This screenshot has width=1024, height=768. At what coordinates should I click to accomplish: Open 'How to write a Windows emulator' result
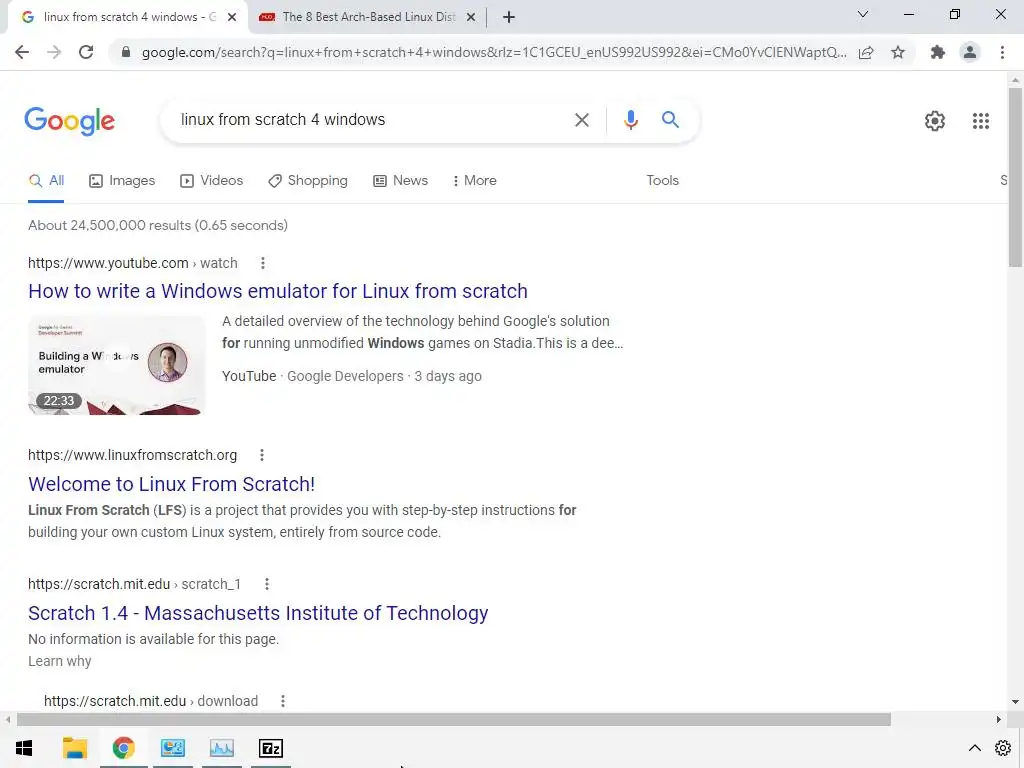tap(278, 291)
